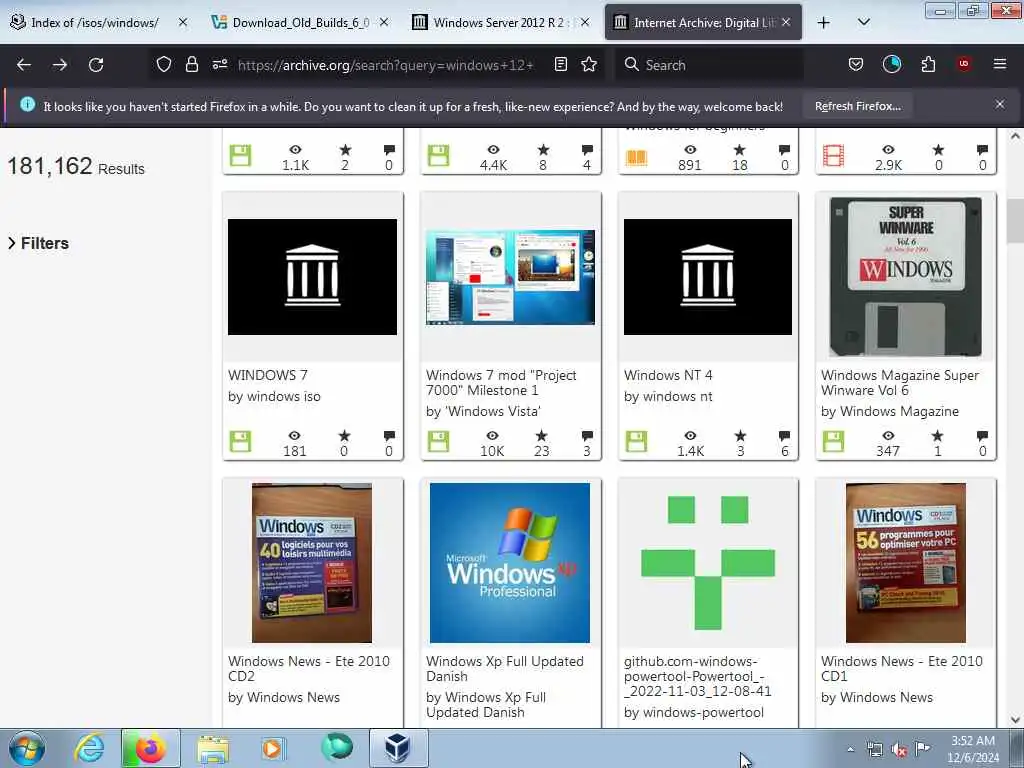Viewport: 1024px width, 768px height.
Task: Open the Windows Start orb
Action: pos(27,748)
